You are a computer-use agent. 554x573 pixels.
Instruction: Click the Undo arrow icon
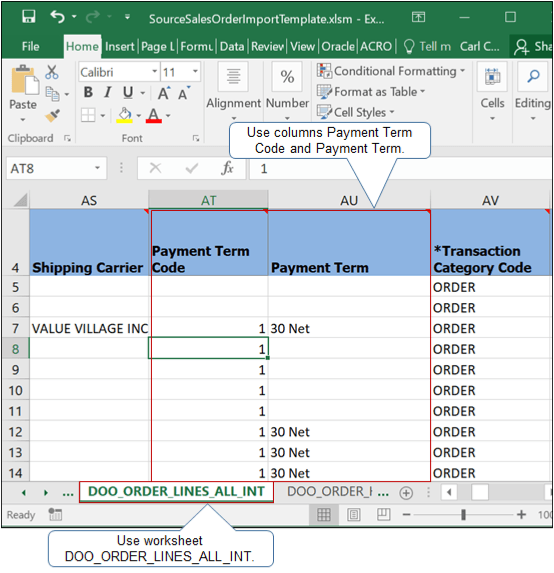tap(58, 17)
